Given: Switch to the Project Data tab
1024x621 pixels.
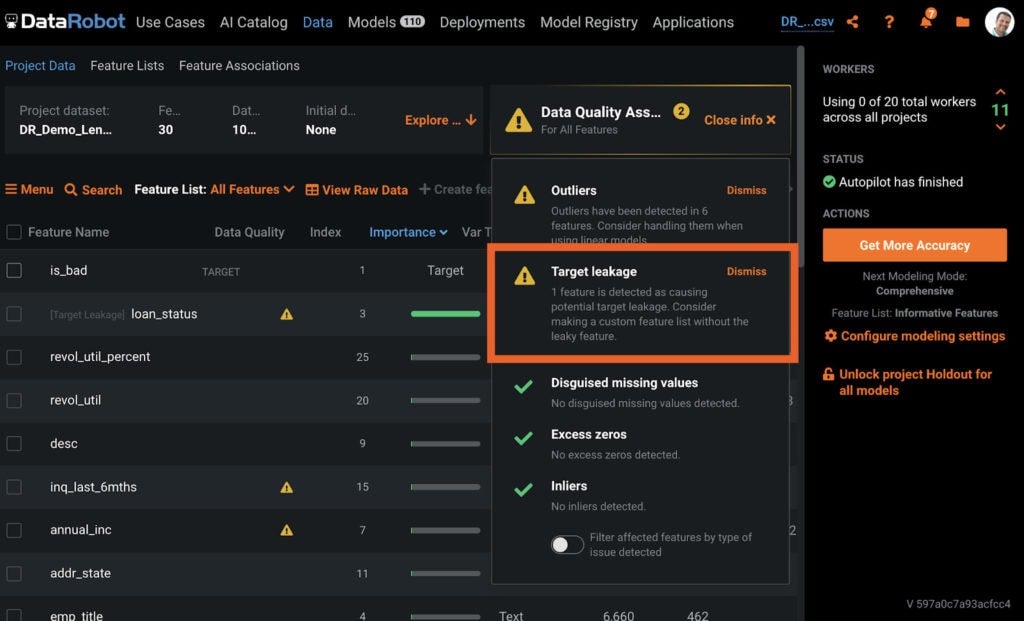Looking at the screenshot, I should (x=40, y=66).
